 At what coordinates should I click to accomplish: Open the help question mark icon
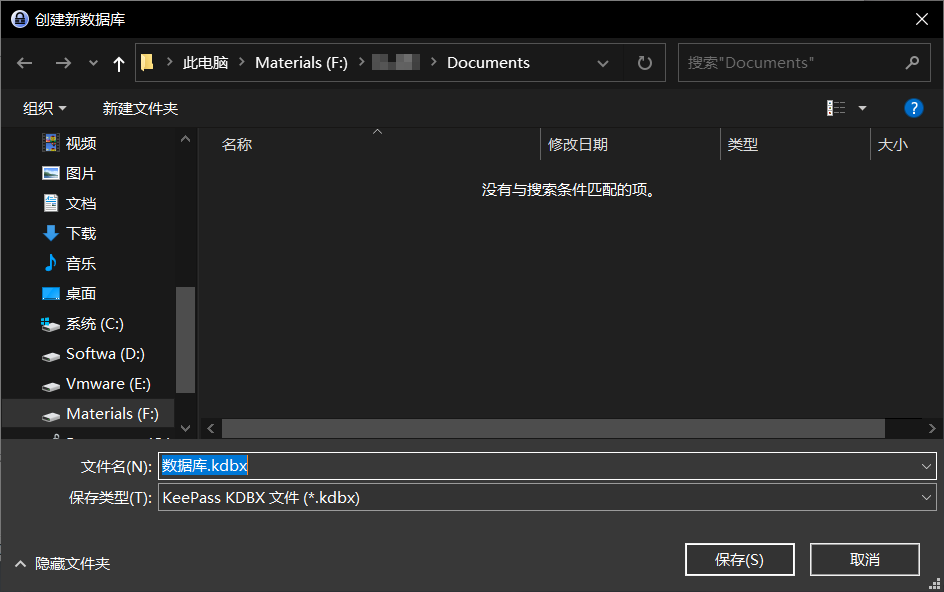(x=913, y=108)
